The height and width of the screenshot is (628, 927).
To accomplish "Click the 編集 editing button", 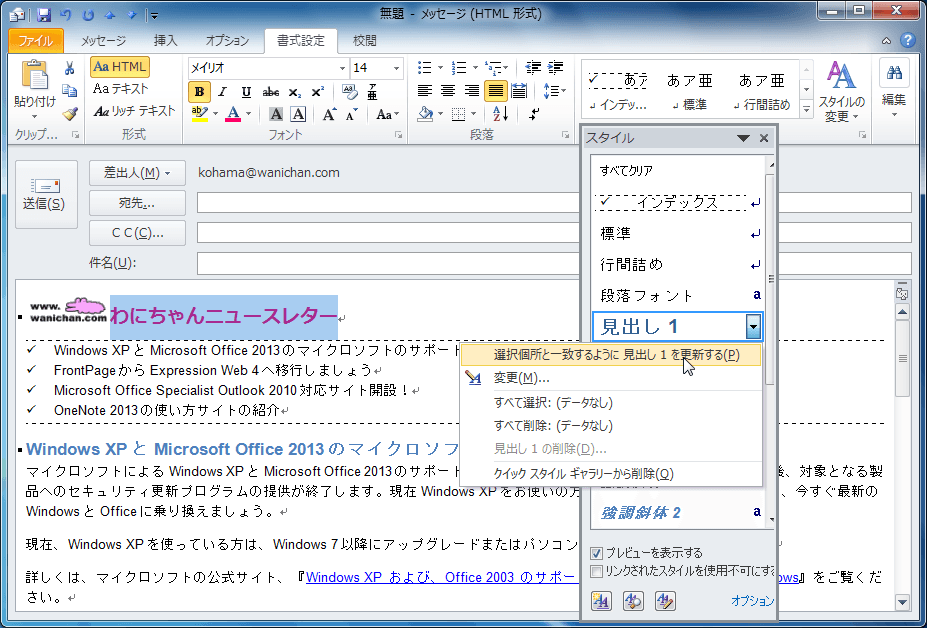I will (893, 89).
